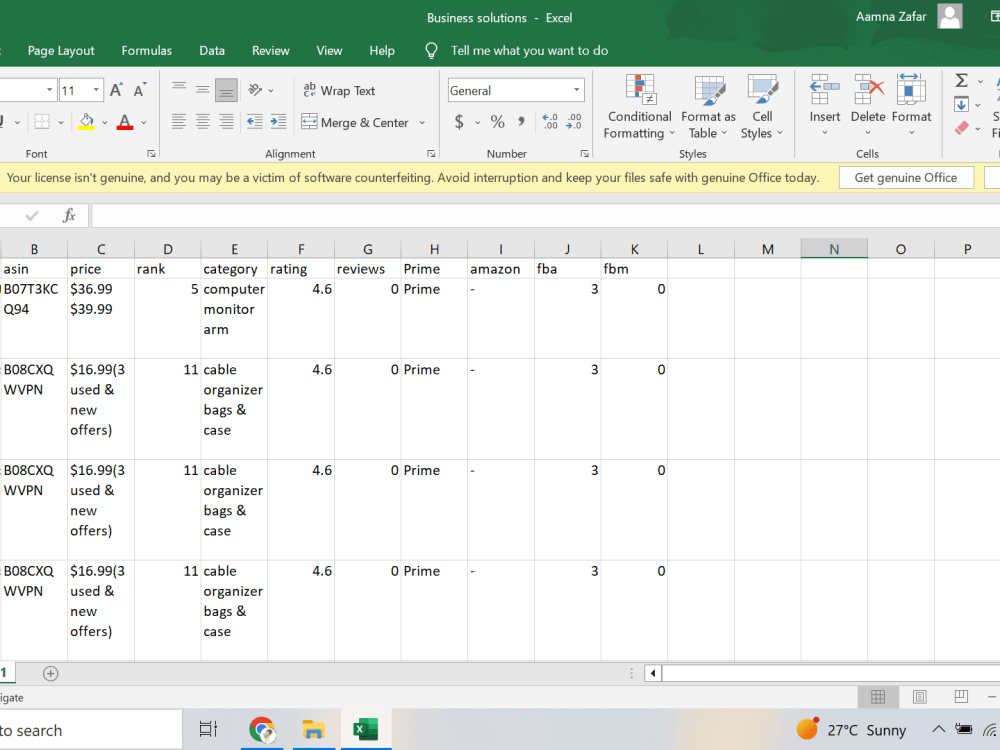Open Conditional Formatting
The width and height of the screenshot is (1000, 750).
639,107
